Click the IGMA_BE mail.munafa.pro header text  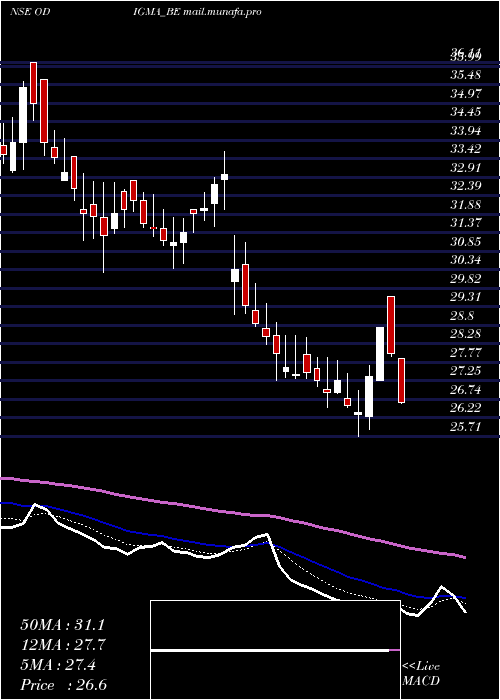pyautogui.click(x=197, y=12)
